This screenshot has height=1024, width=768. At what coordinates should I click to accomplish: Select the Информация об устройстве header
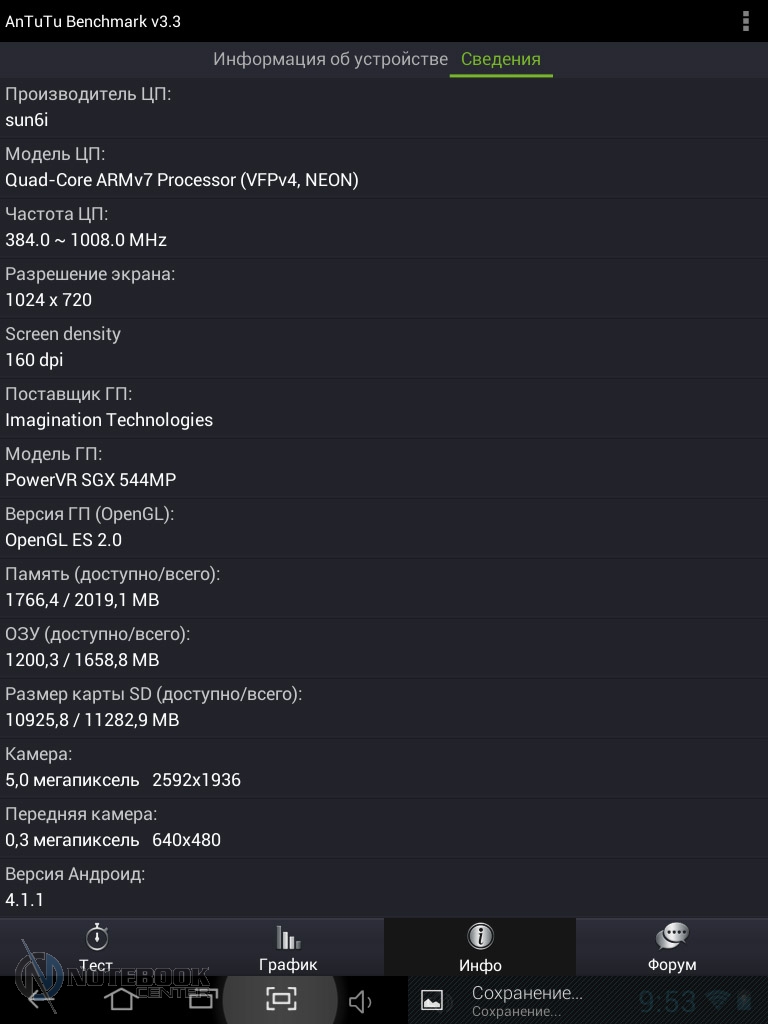[x=330, y=59]
